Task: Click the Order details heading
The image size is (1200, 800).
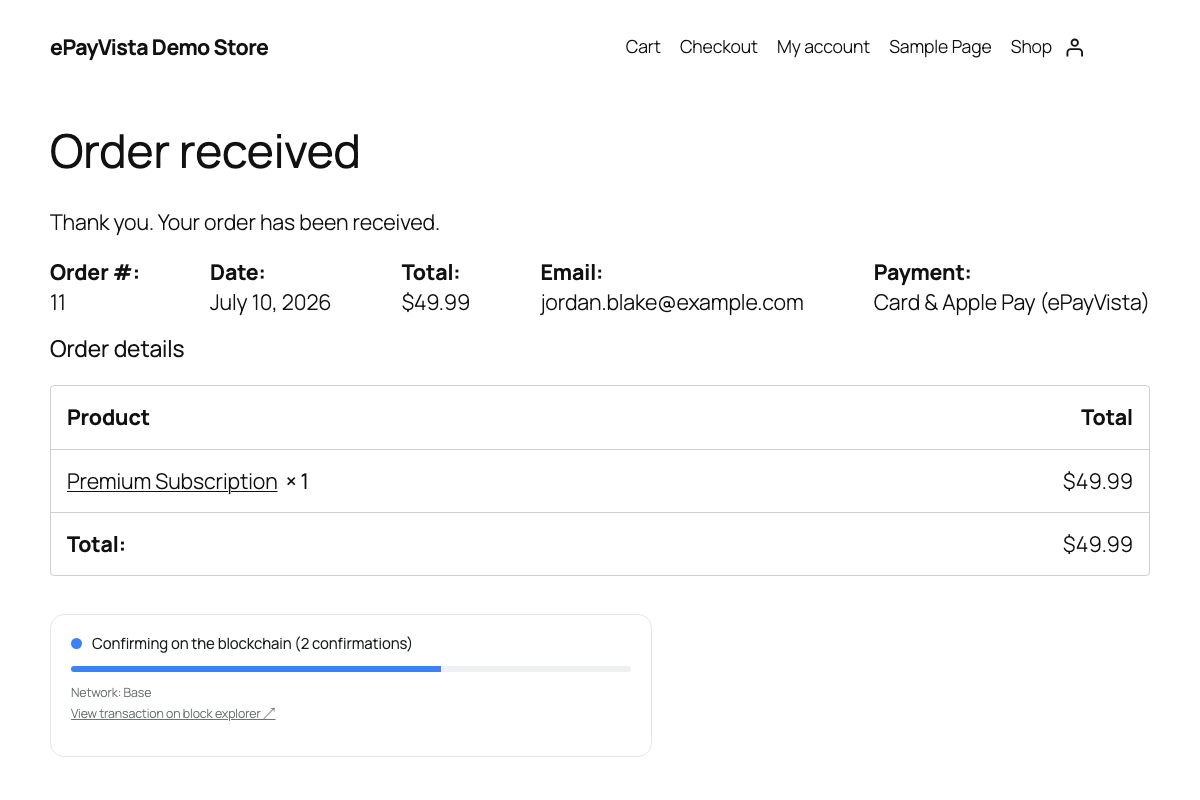Action: pos(117,349)
